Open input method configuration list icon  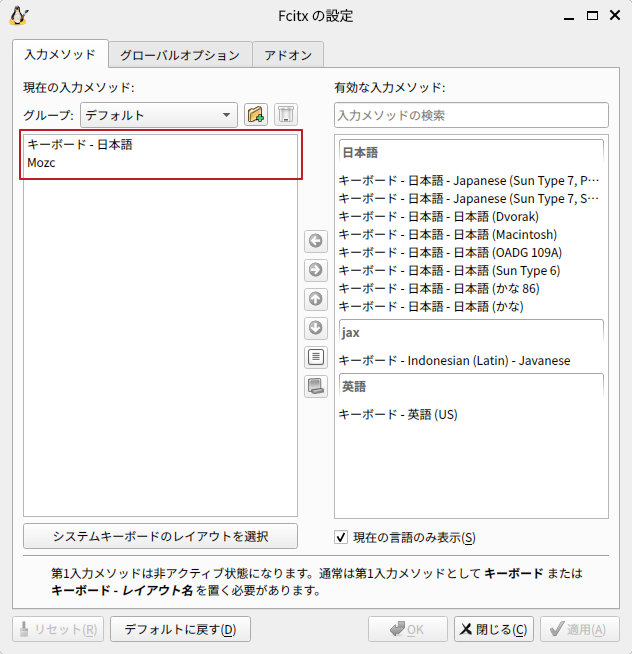pyautogui.click(x=316, y=357)
